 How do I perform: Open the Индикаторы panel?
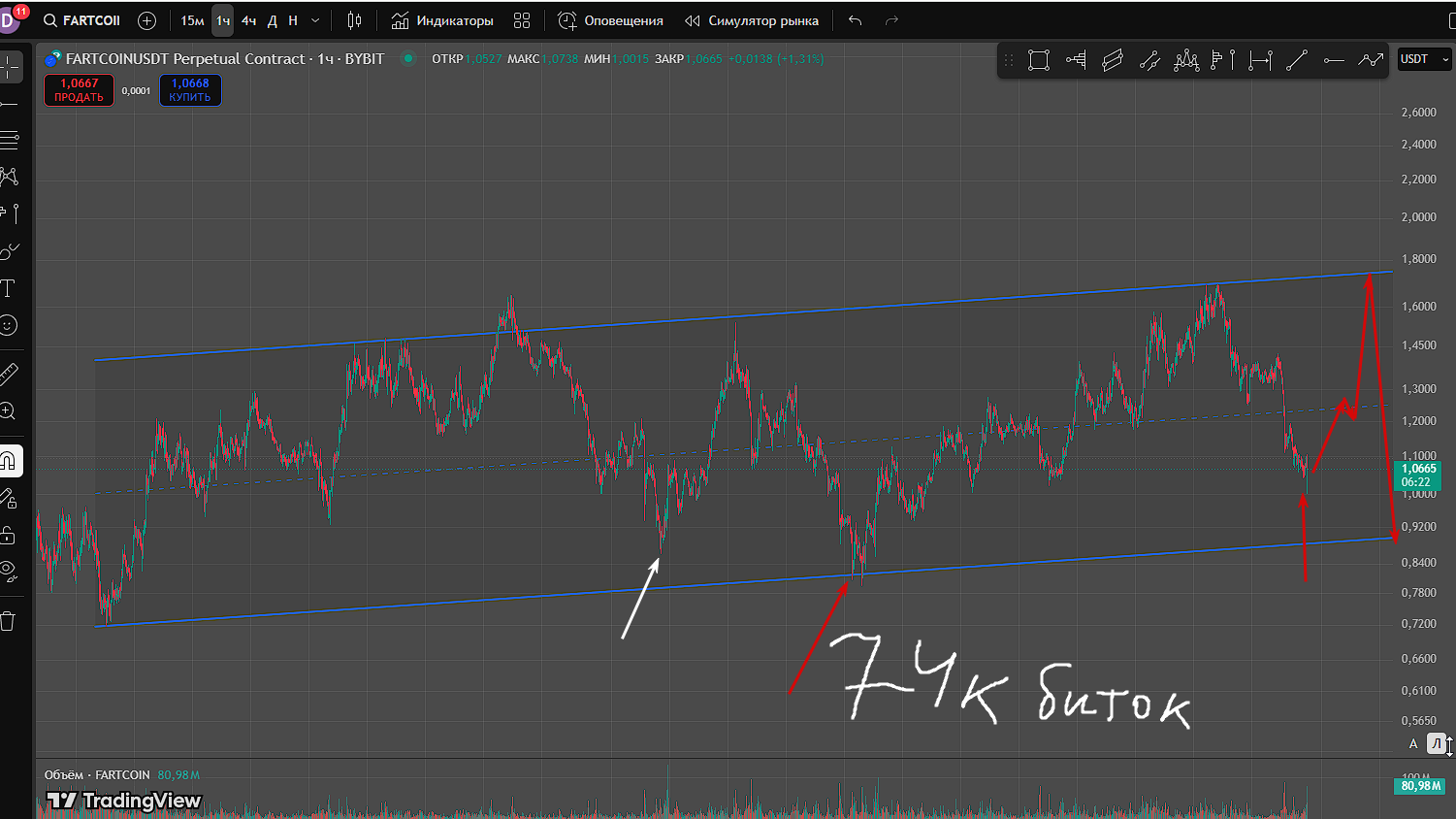click(442, 20)
